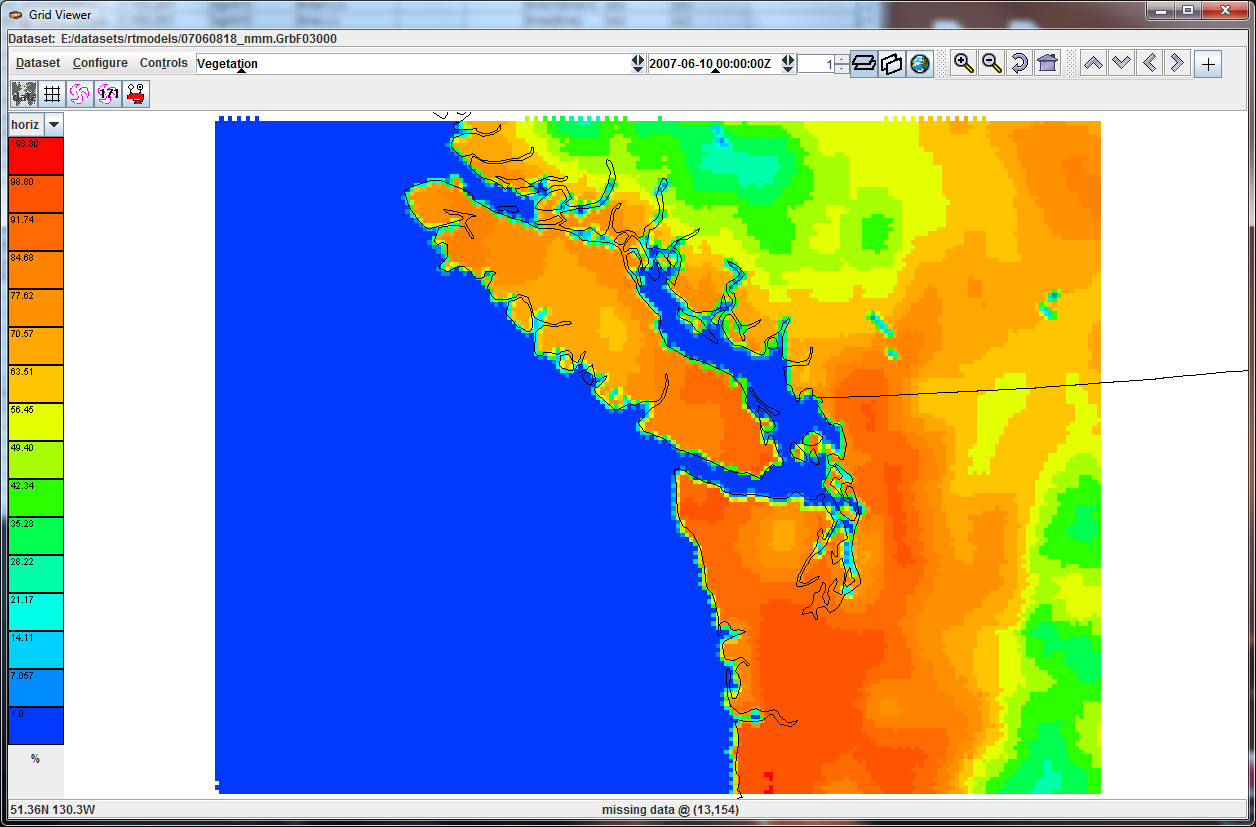This screenshot has width=1256, height=827.
Task: Toggle the world map overlay button
Action: (24, 94)
